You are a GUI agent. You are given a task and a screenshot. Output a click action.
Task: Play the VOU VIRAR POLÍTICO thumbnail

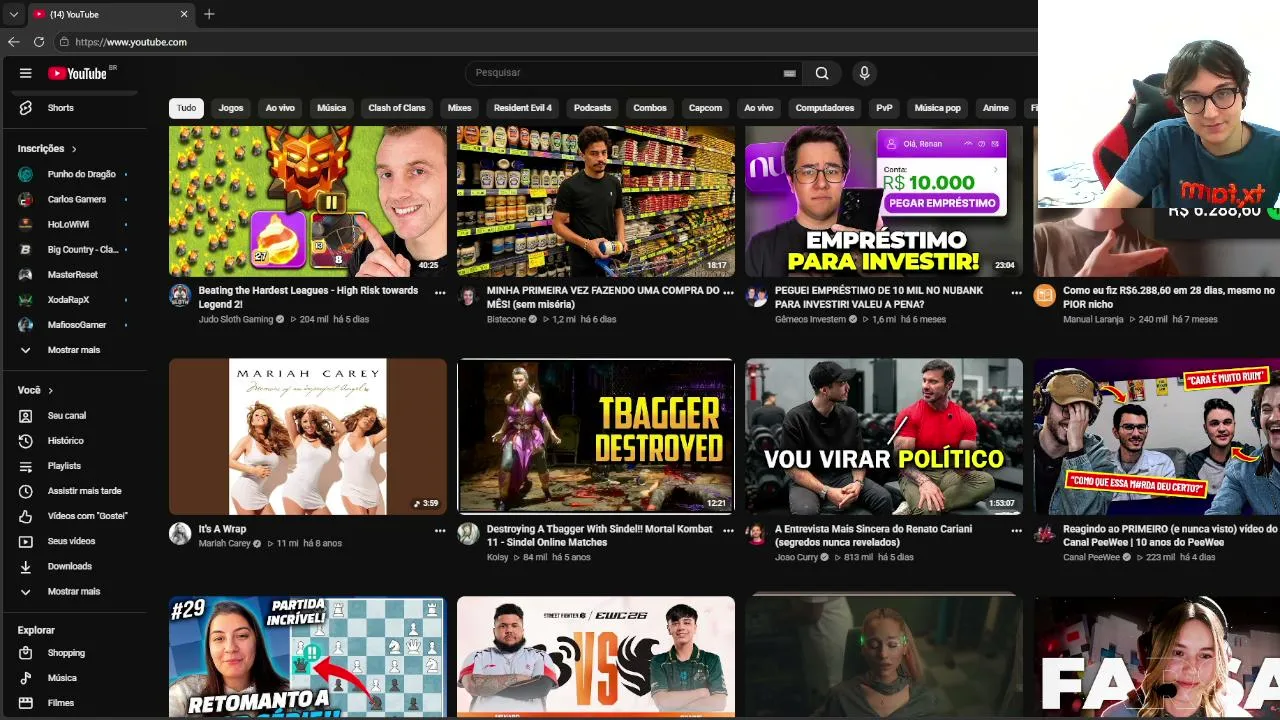pyautogui.click(x=884, y=436)
